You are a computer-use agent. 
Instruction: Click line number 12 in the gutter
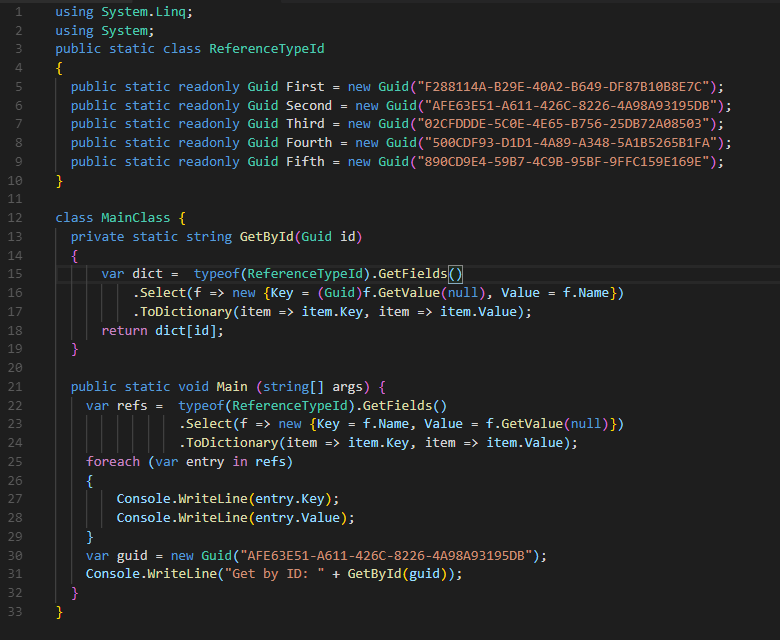pos(15,218)
